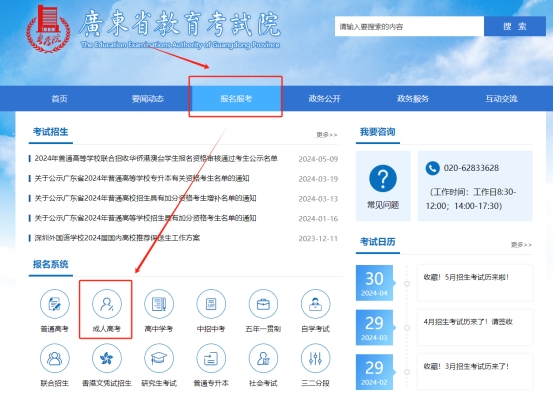The width and height of the screenshot is (553, 395).
Task: Click the 29 2024-03 date tile
Action: [374, 327]
